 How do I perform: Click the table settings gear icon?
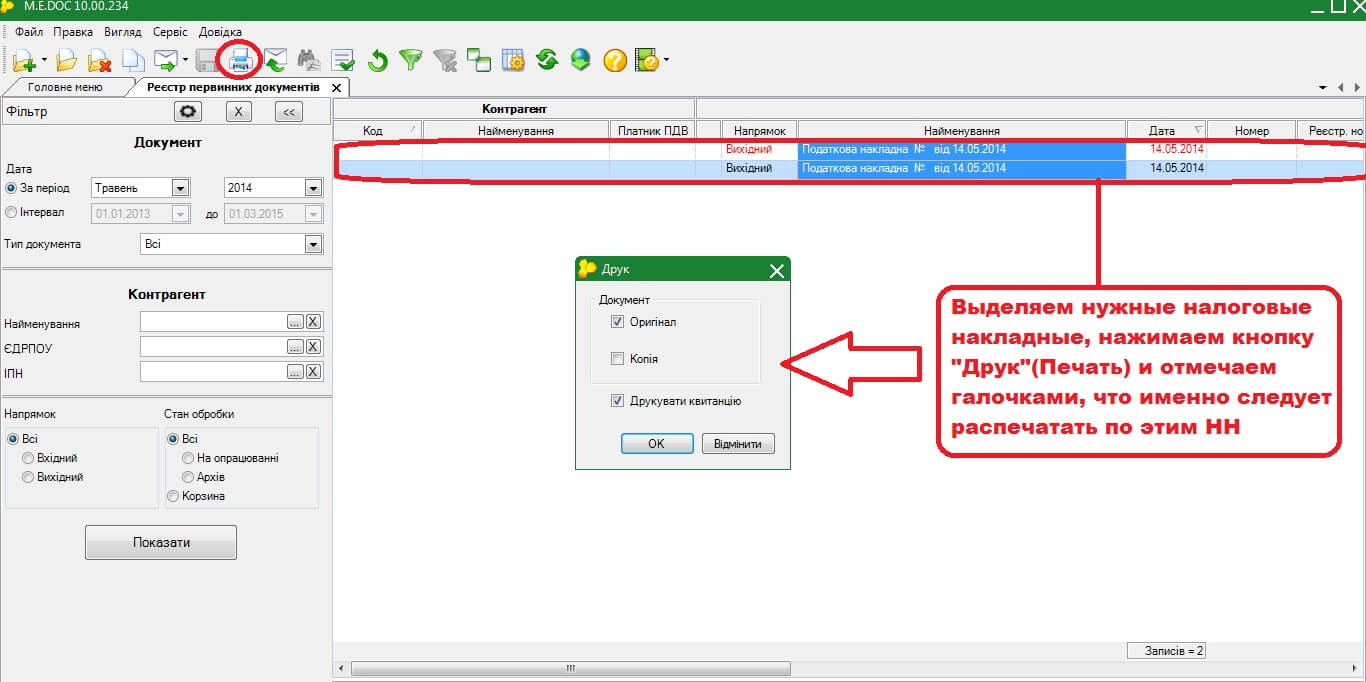513,61
